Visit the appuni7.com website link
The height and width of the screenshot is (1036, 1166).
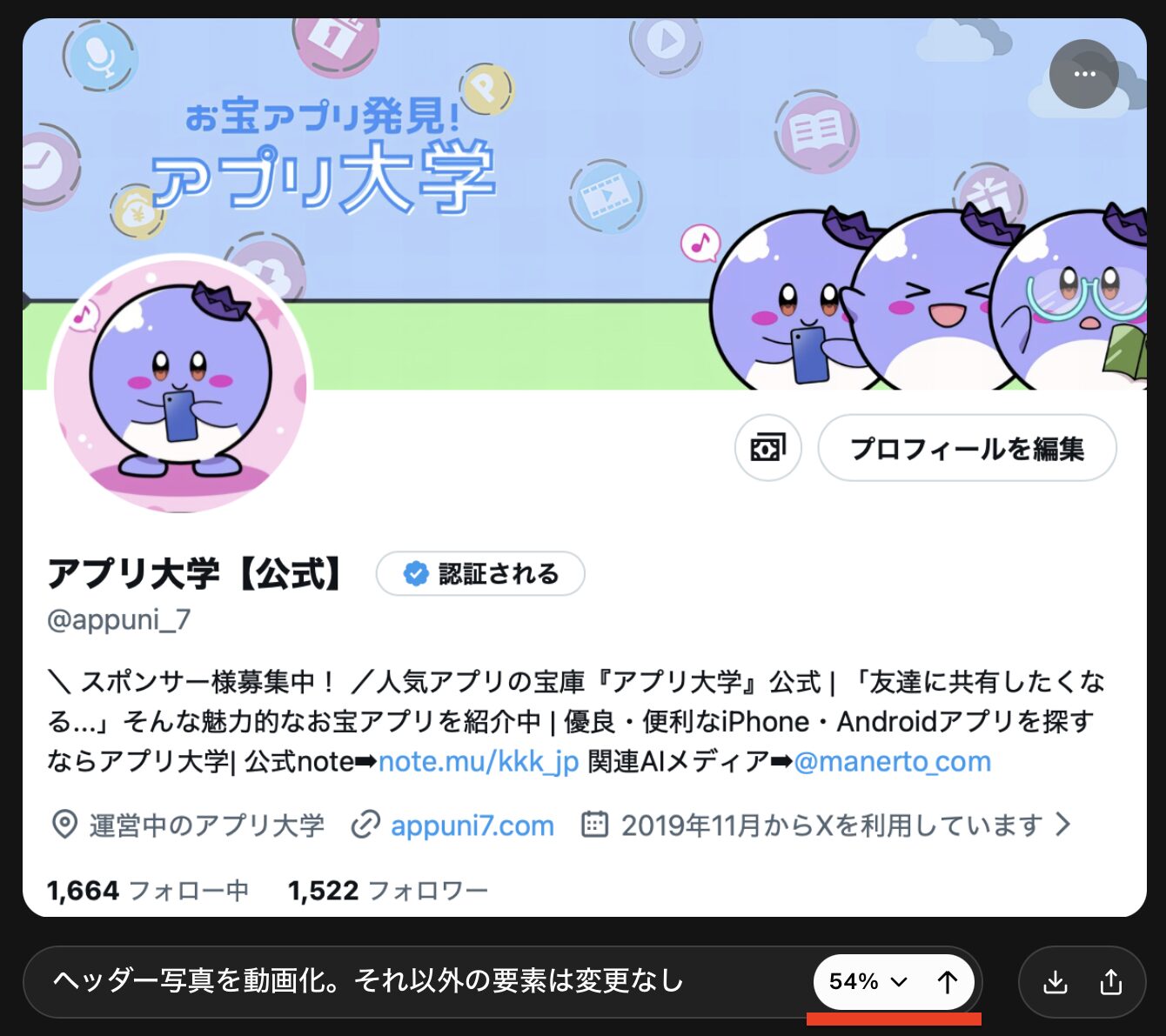pos(472,825)
